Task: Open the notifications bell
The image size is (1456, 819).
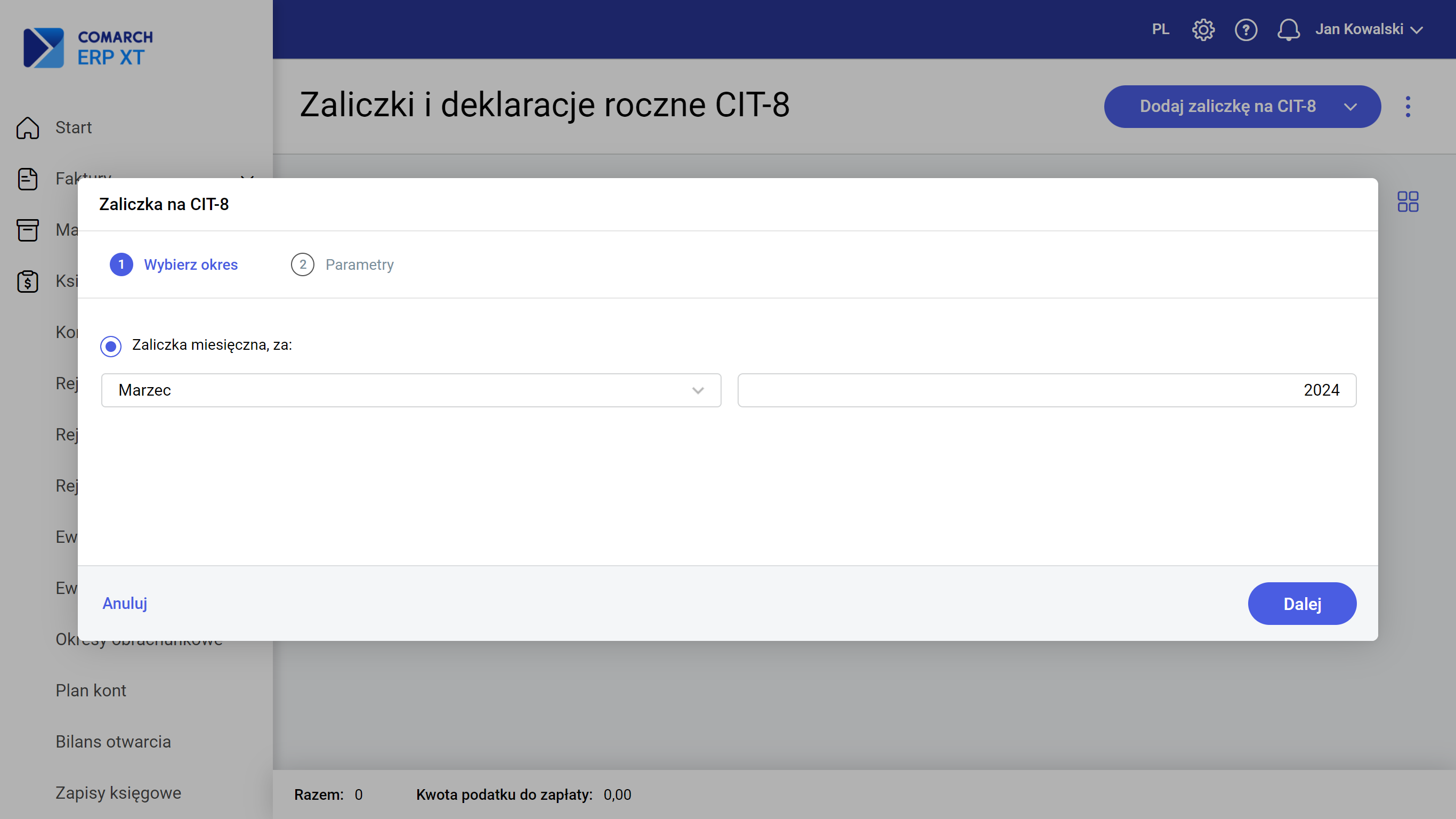Action: [x=1288, y=29]
